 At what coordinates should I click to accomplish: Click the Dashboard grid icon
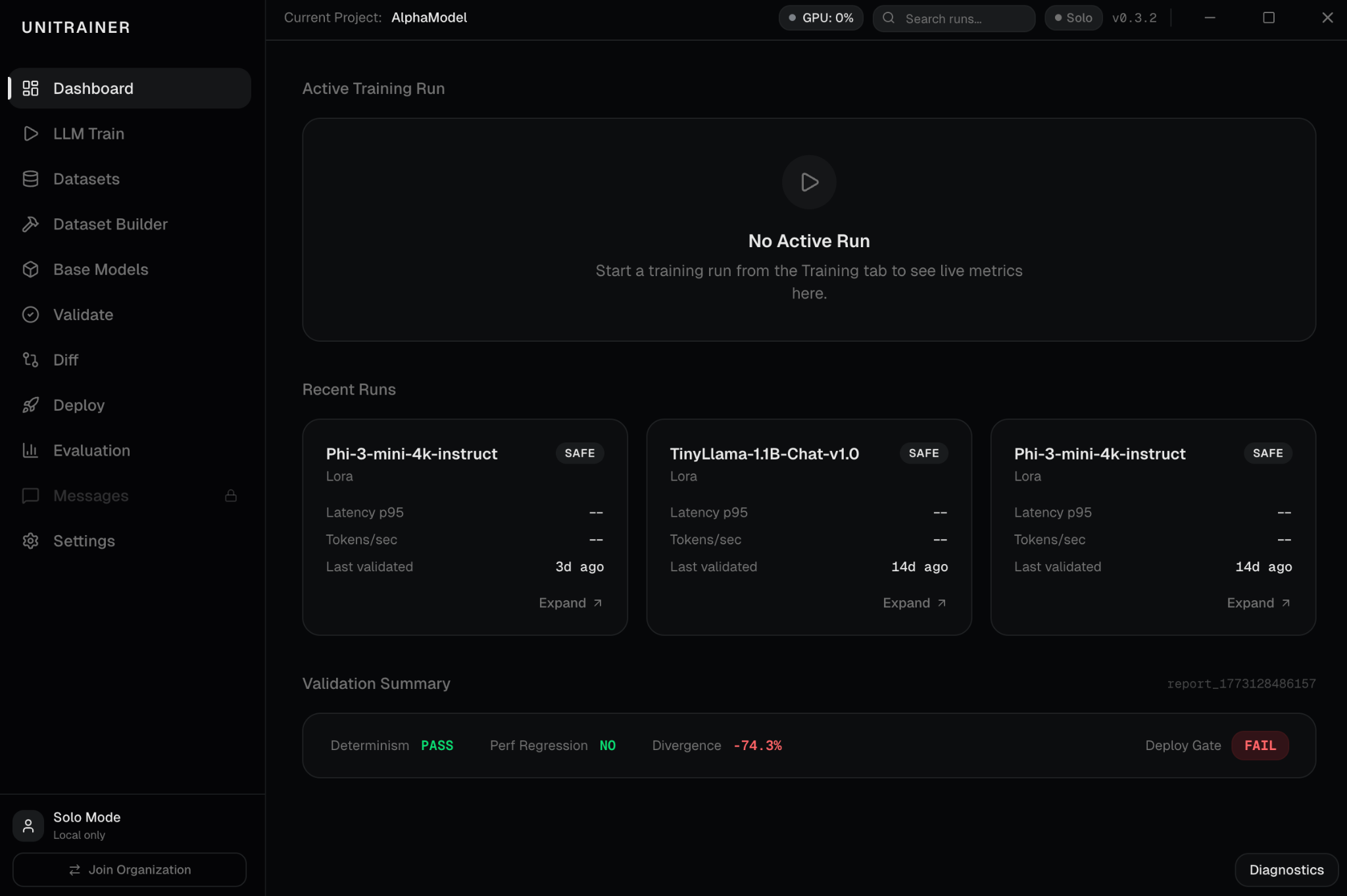point(30,88)
